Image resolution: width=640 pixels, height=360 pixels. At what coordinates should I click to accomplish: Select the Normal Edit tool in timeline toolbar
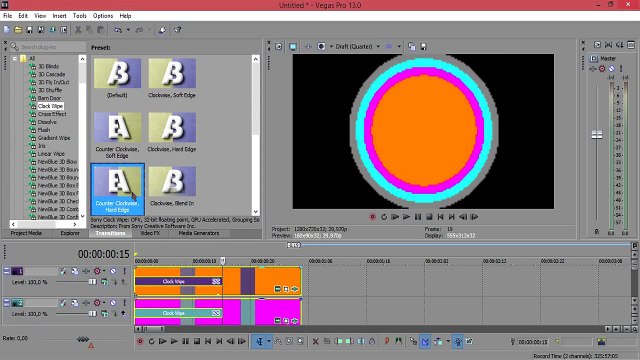pos(260,341)
